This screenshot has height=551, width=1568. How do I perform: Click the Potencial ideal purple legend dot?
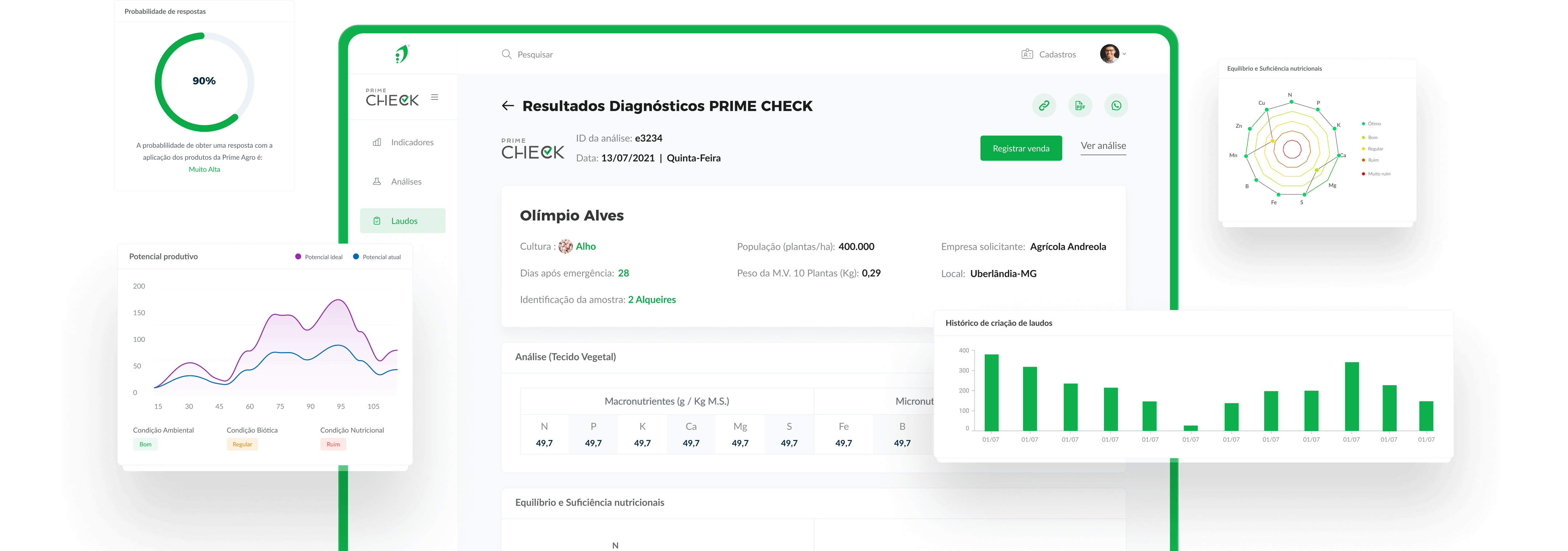(x=298, y=256)
